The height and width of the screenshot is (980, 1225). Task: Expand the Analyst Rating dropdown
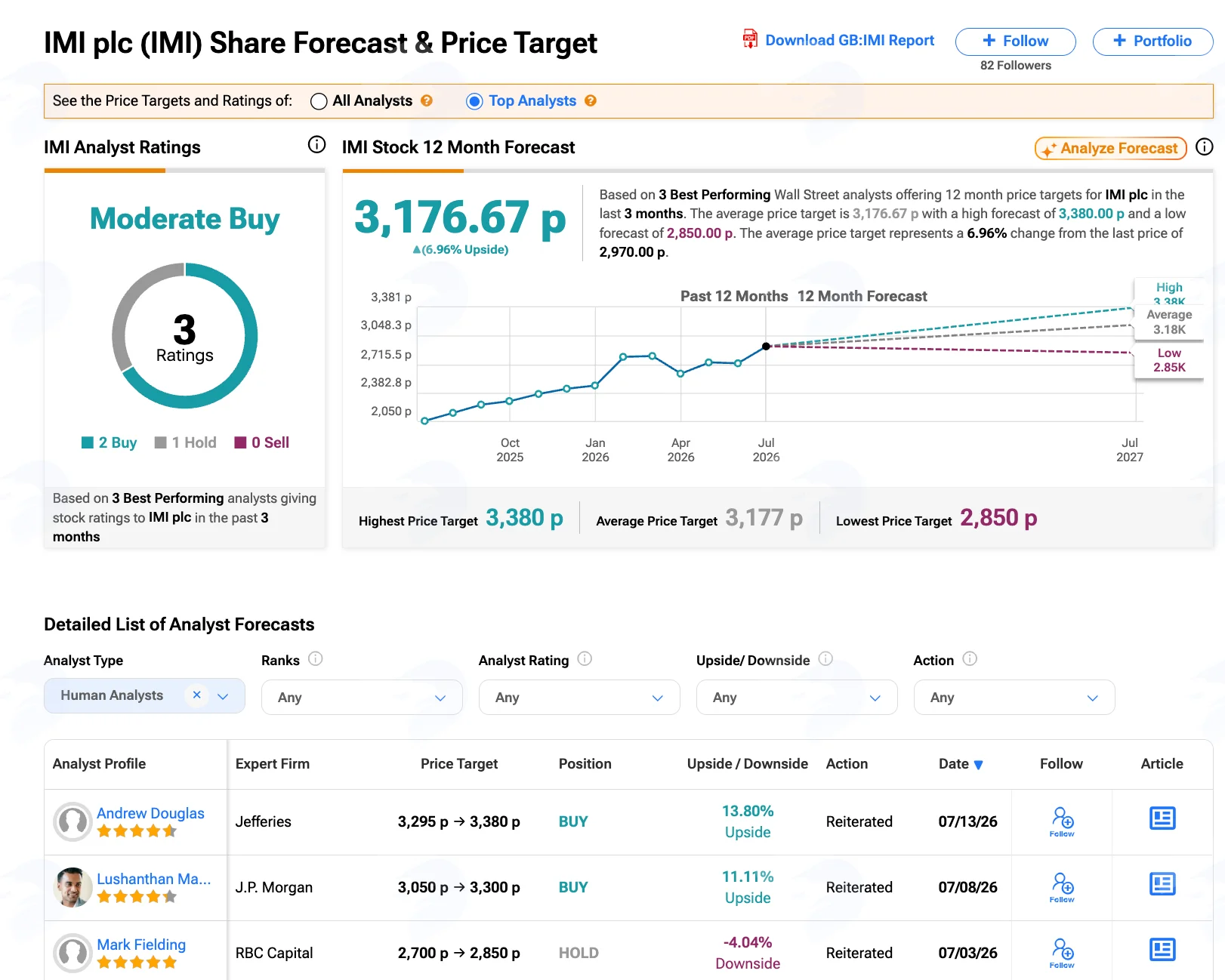click(579, 698)
